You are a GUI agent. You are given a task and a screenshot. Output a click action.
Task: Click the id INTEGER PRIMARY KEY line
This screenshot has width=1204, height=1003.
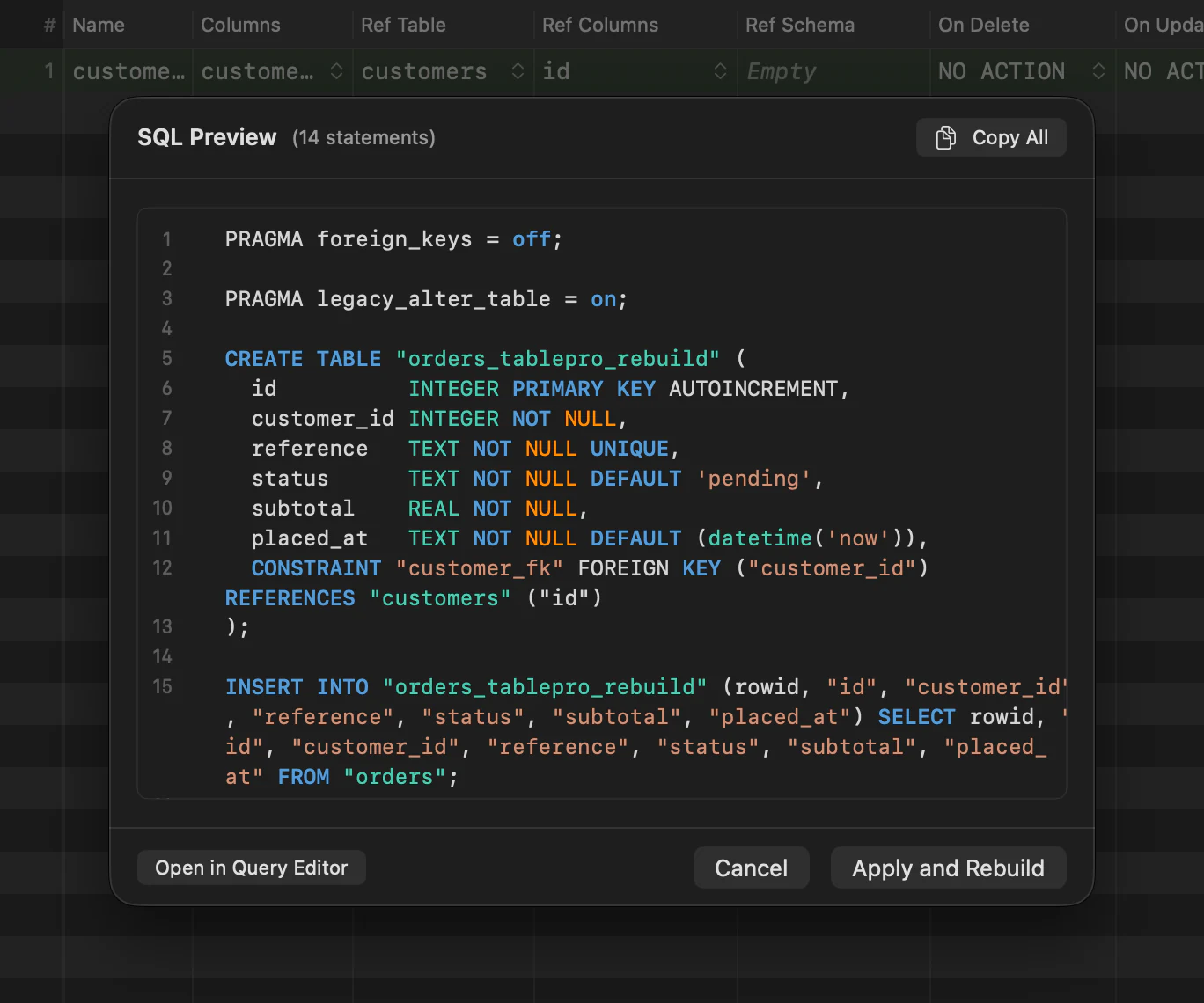click(x=550, y=389)
